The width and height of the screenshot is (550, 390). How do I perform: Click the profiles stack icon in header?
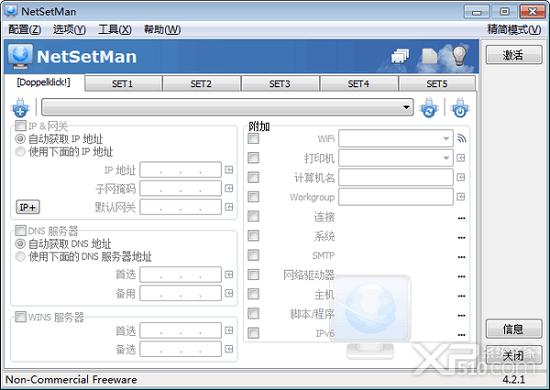coord(400,56)
